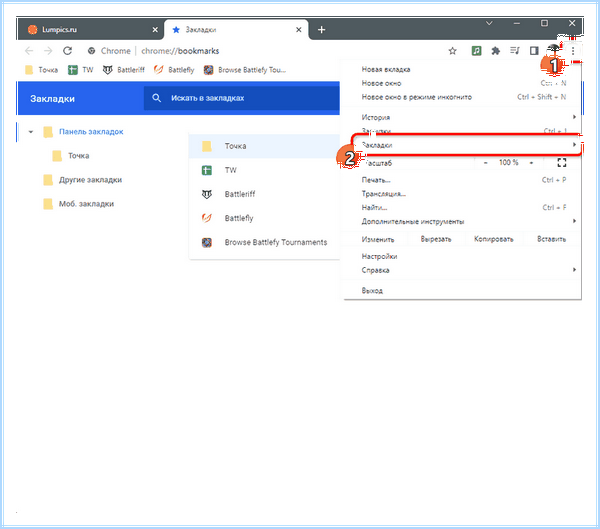This screenshot has width=600, height=529.
Task: Open TW bookmark on the bookmarks bar
Action: tap(81, 70)
